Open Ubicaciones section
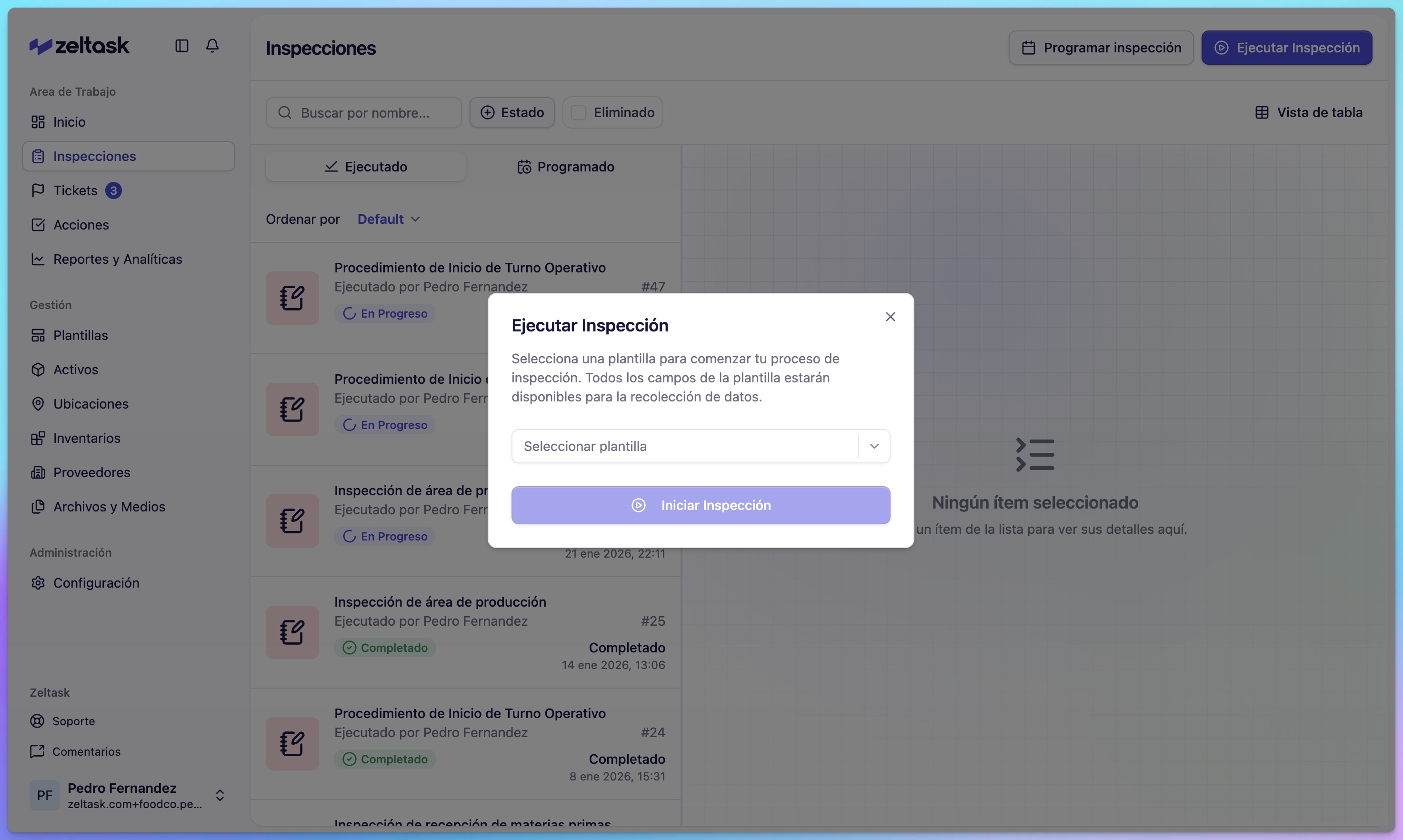The height and width of the screenshot is (840, 1403). (x=91, y=404)
